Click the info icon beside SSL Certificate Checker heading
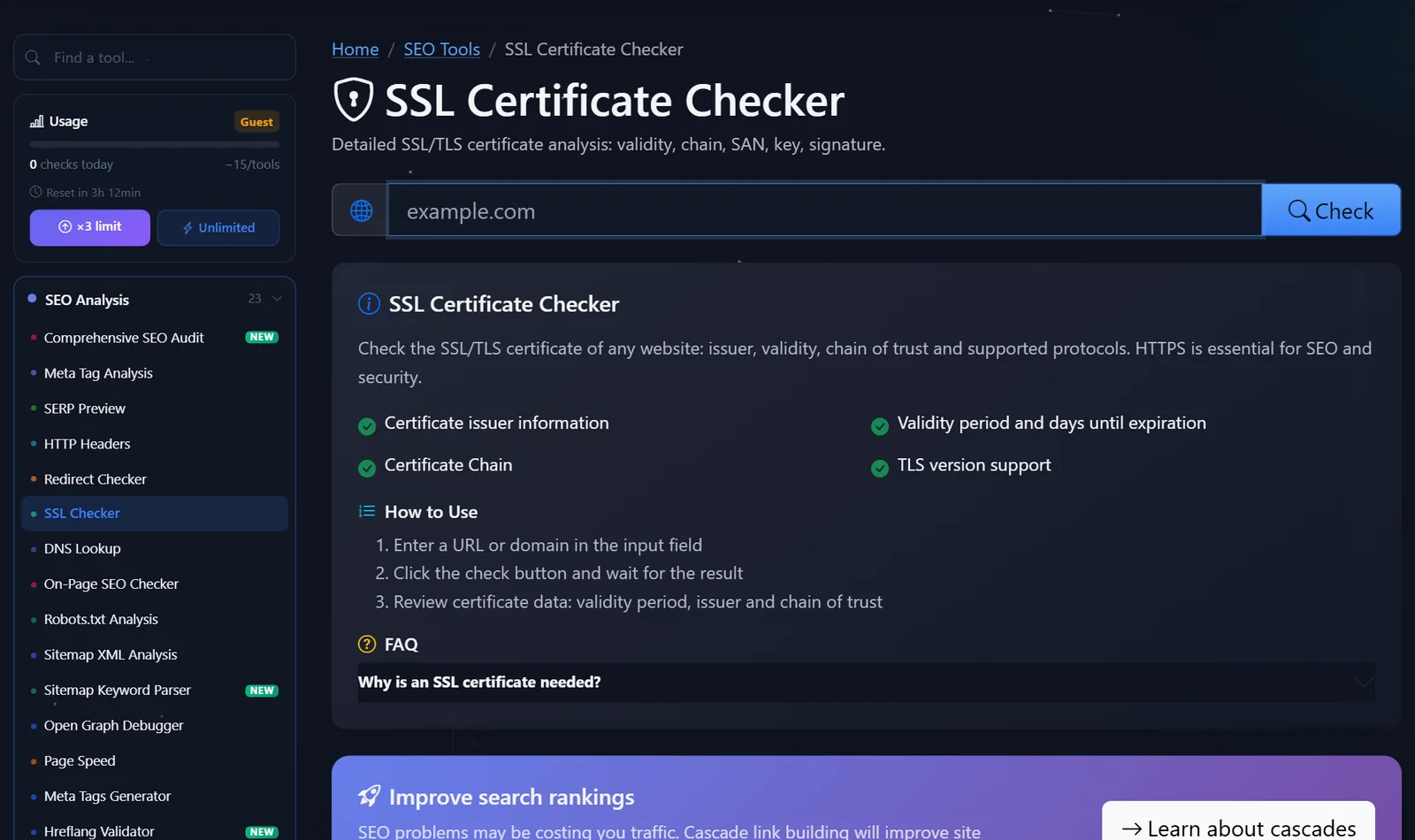This screenshot has height=840, width=1415. [x=369, y=304]
